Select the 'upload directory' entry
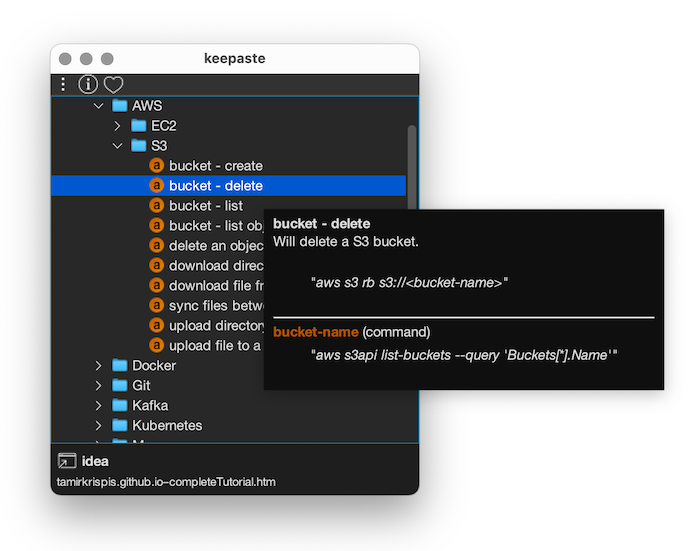 click(217, 326)
